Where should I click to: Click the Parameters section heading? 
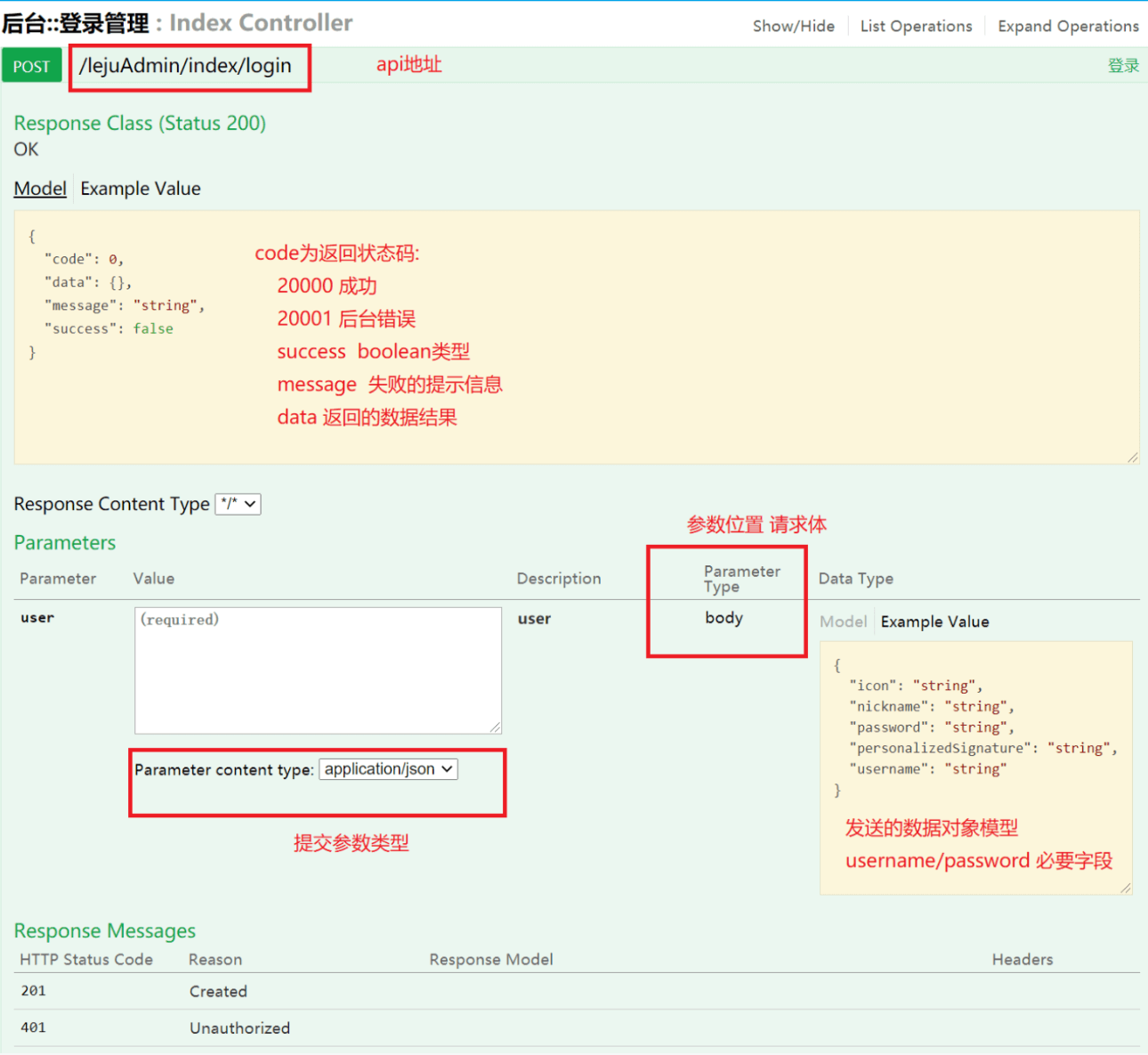(64, 542)
